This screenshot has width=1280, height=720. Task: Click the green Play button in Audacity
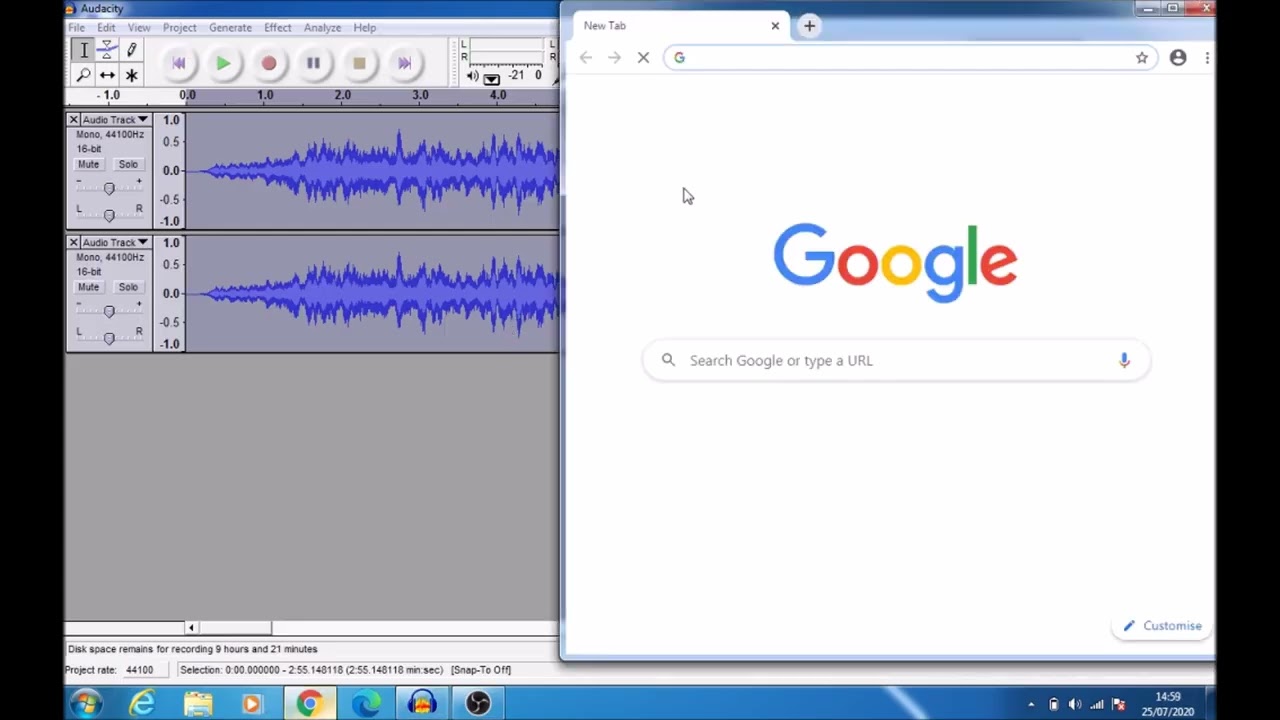point(223,63)
